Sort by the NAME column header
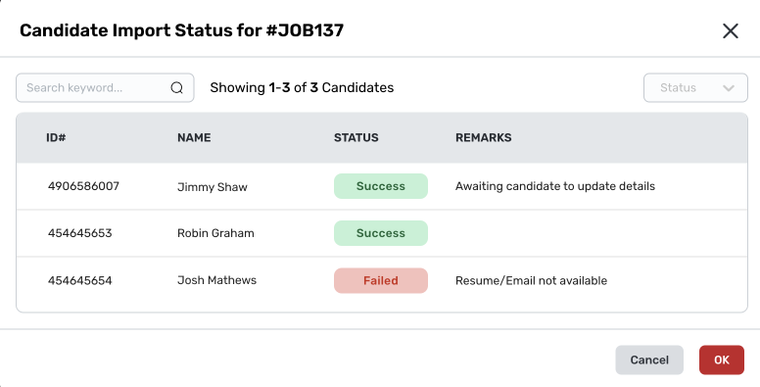 pos(194,138)
